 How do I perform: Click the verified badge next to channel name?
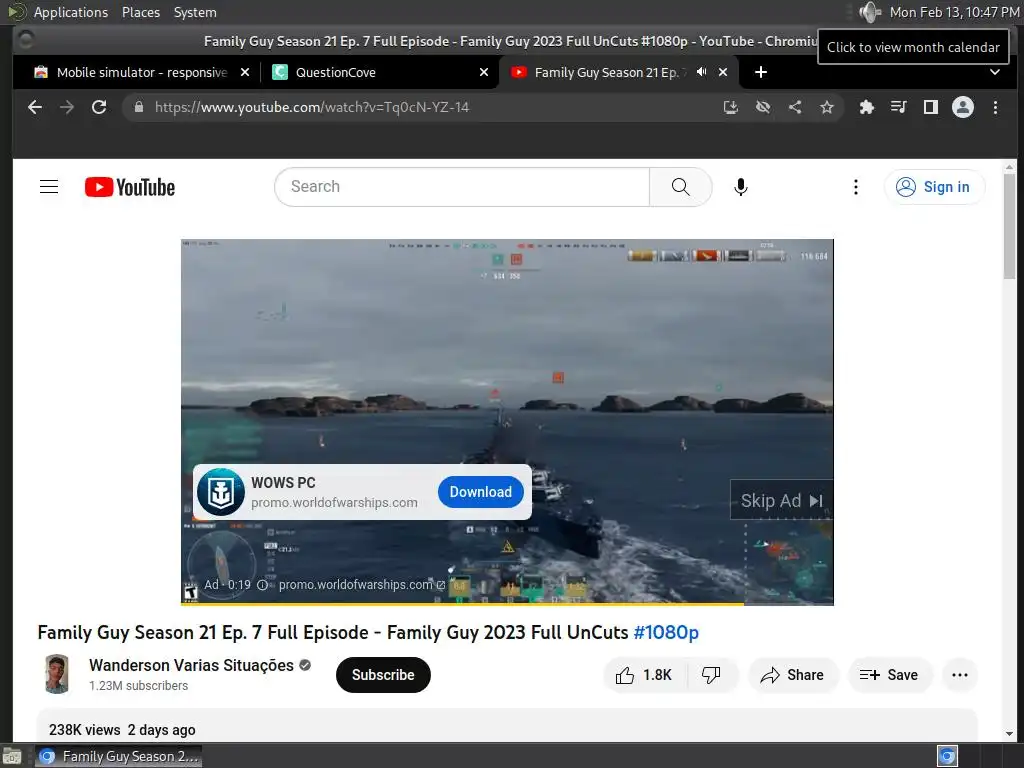[305, 665]
